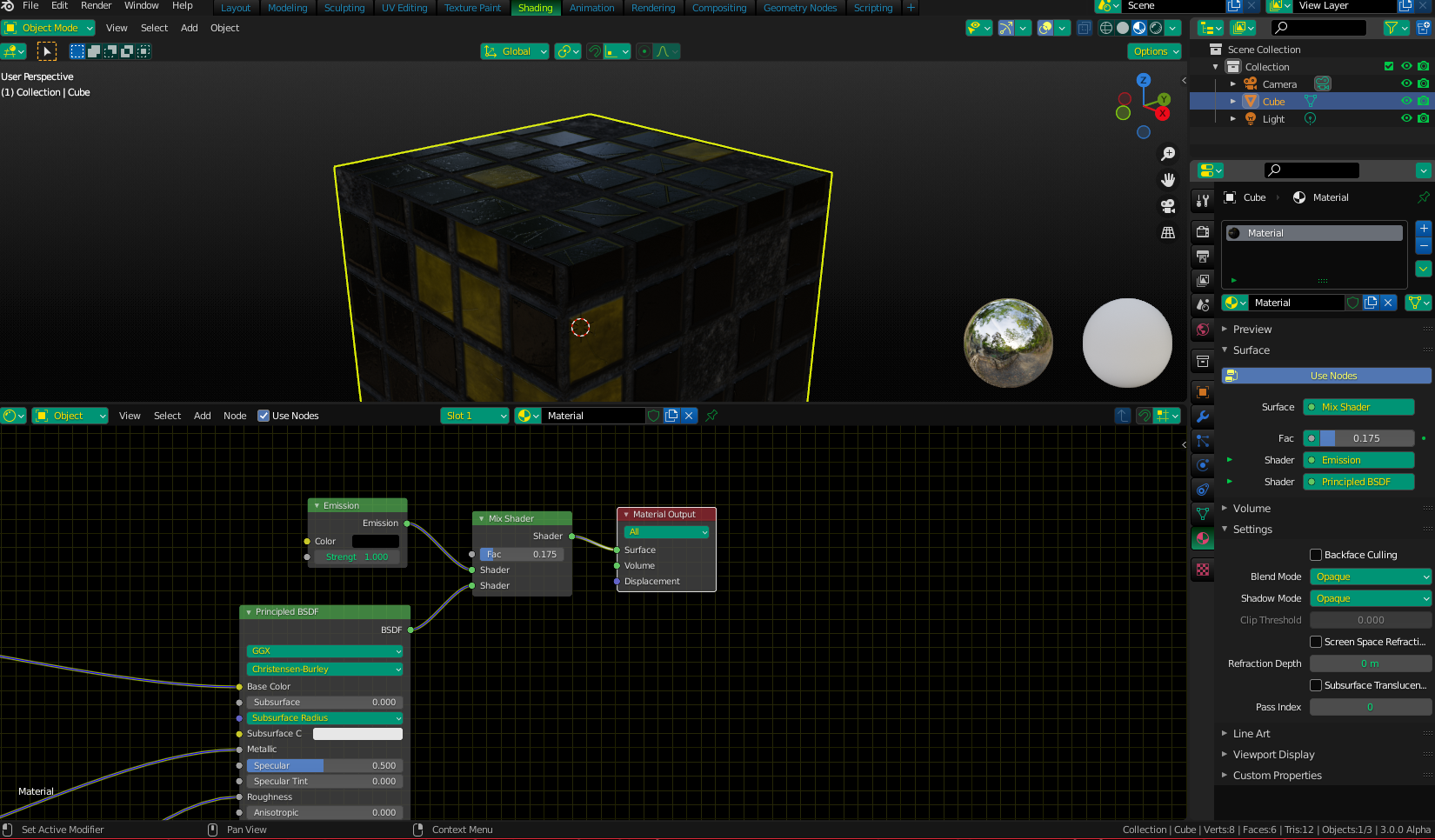Select the tweak cursor tool icon
This screenshot has height=840, width=1435.
tap(46, 51)
